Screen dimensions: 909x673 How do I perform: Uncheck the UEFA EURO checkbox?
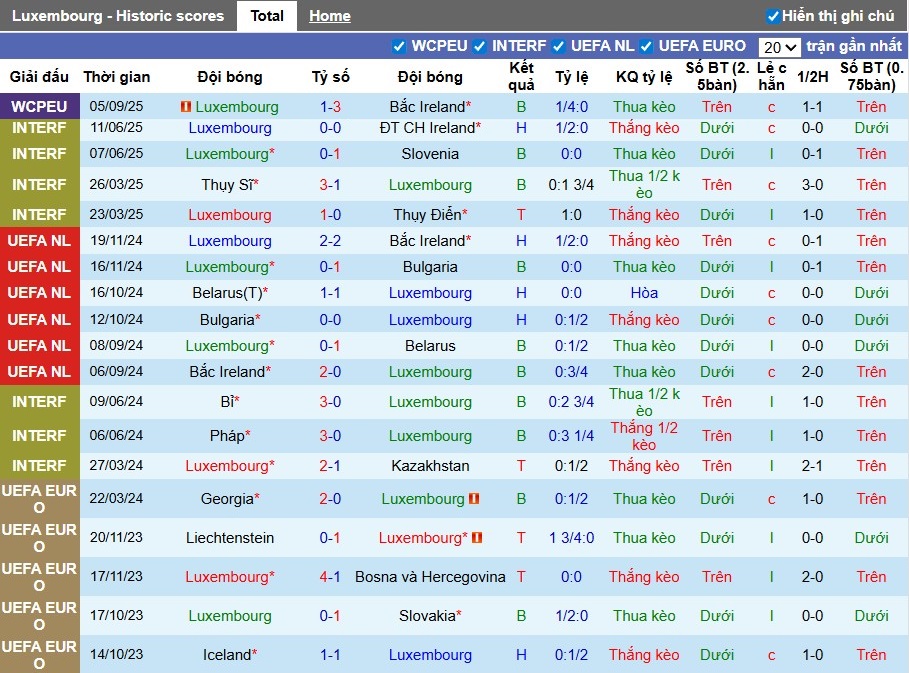[x=646, y=46]
